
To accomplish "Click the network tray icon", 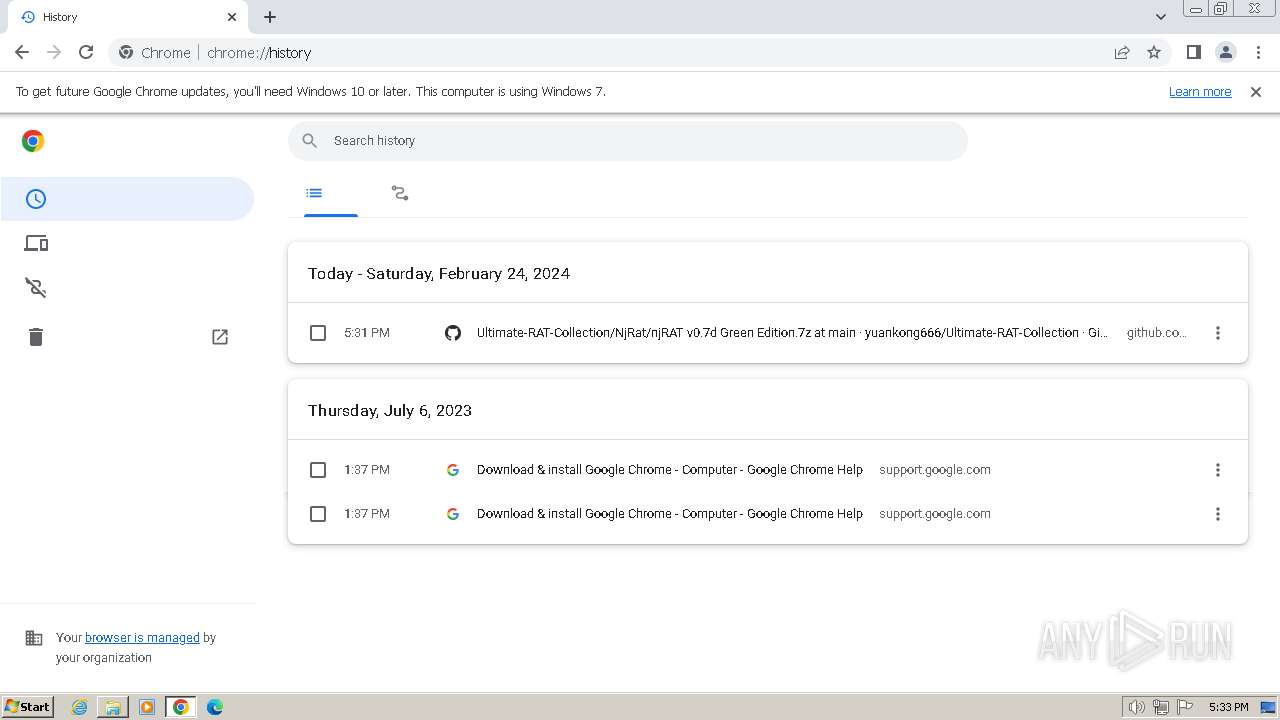I will pos(1161,707).
